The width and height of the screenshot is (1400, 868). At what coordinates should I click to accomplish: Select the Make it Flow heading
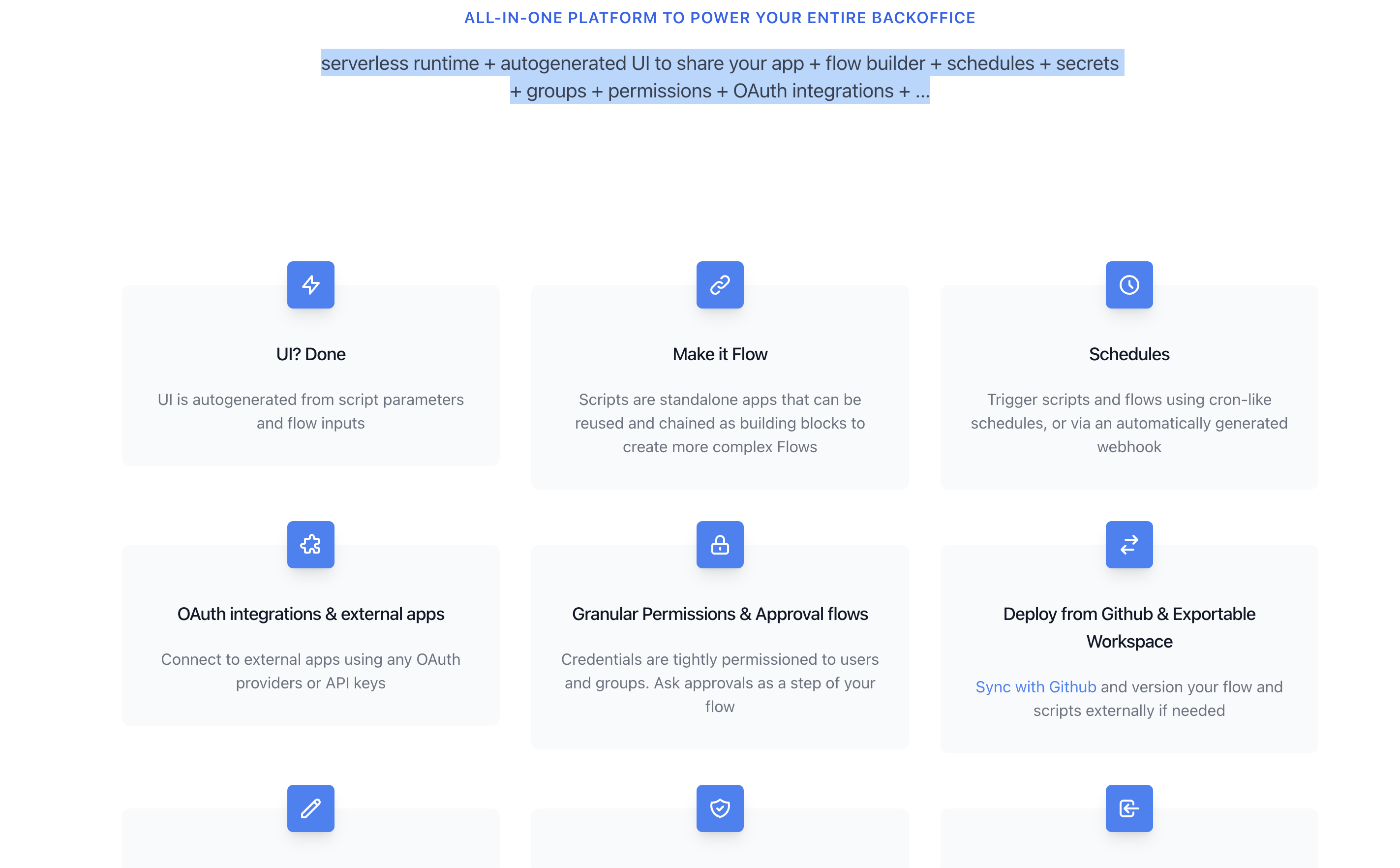point(720,354)
